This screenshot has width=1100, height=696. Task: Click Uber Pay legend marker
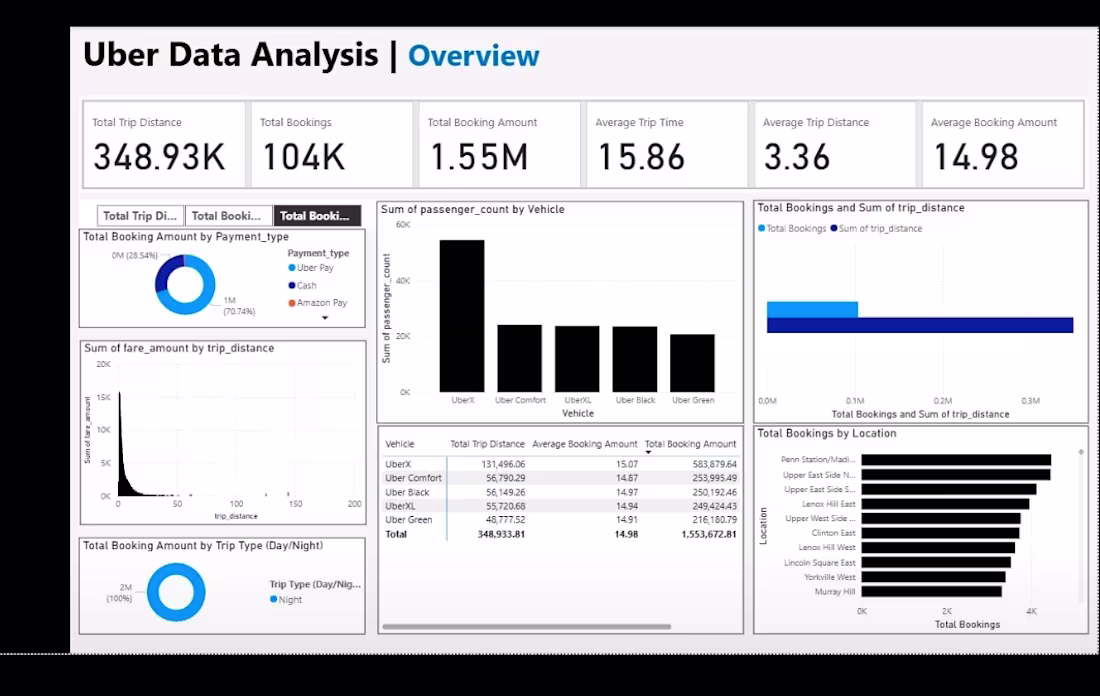point(292,267)
